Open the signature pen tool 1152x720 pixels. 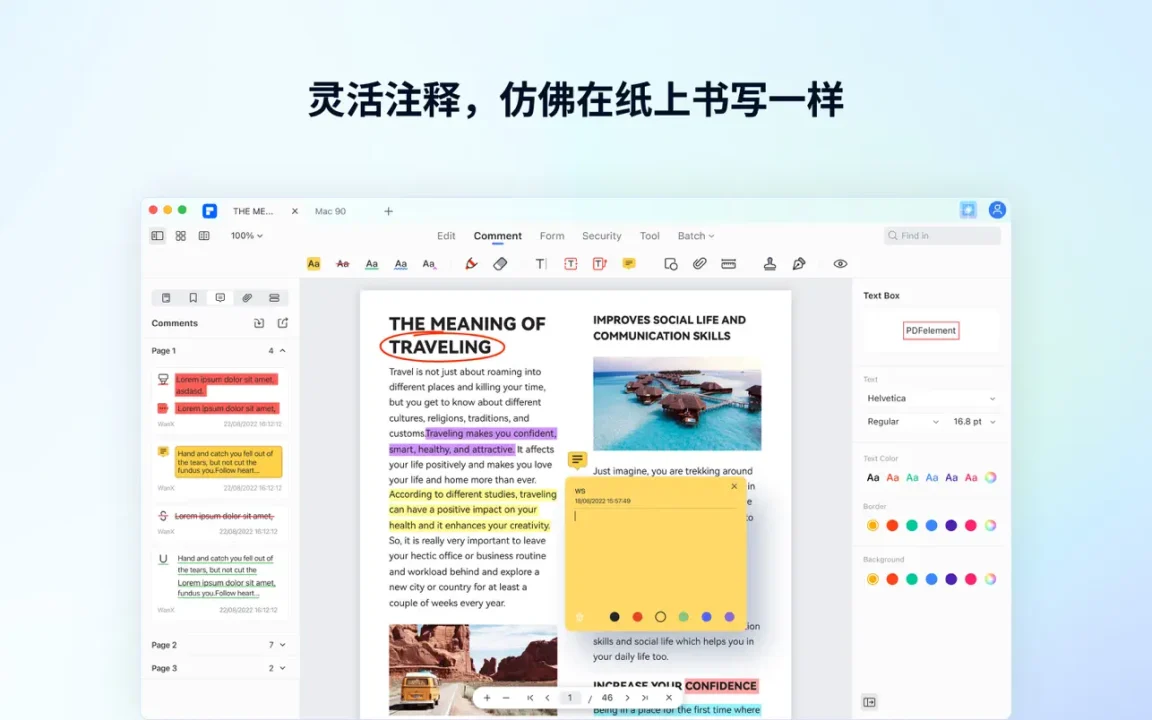pyautogui.click(x=799, y=264)
